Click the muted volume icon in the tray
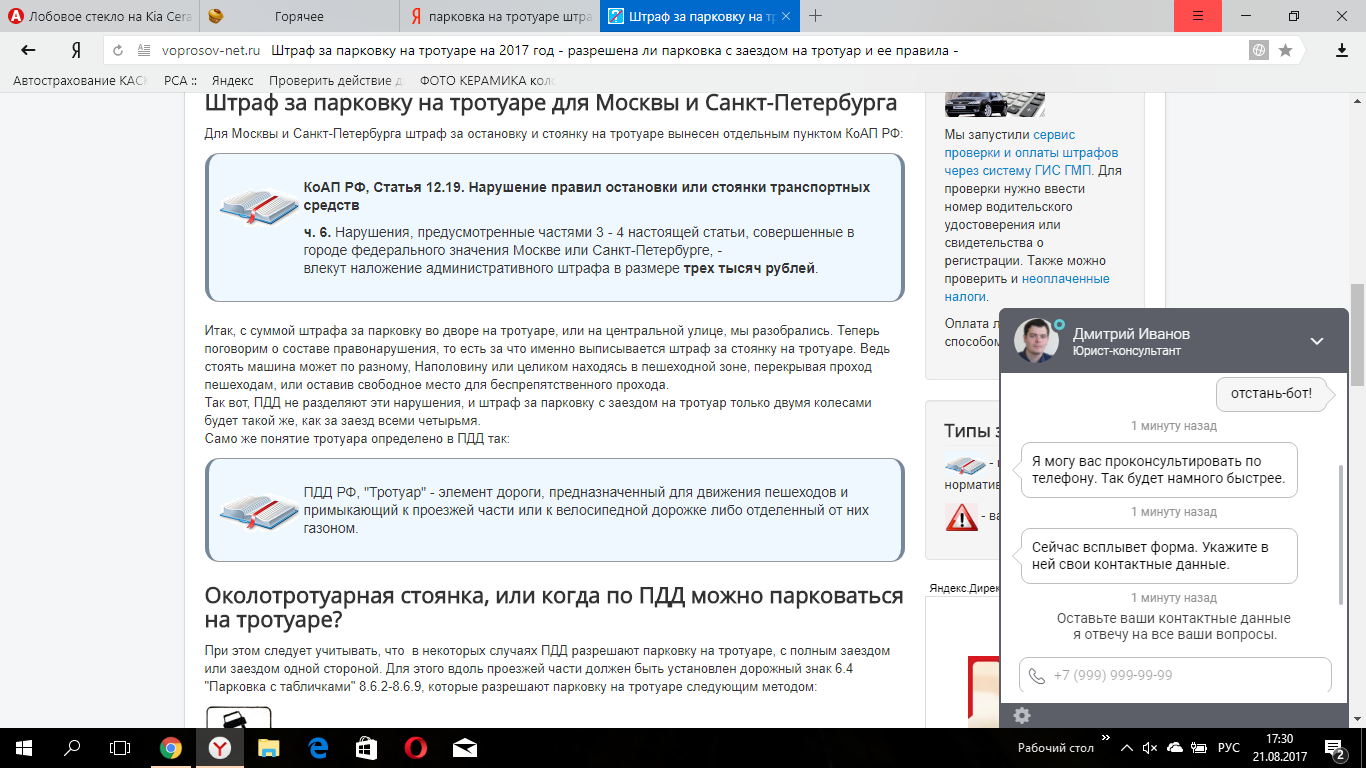Viewport: 1366px width, 768px height. [1151, 747]
